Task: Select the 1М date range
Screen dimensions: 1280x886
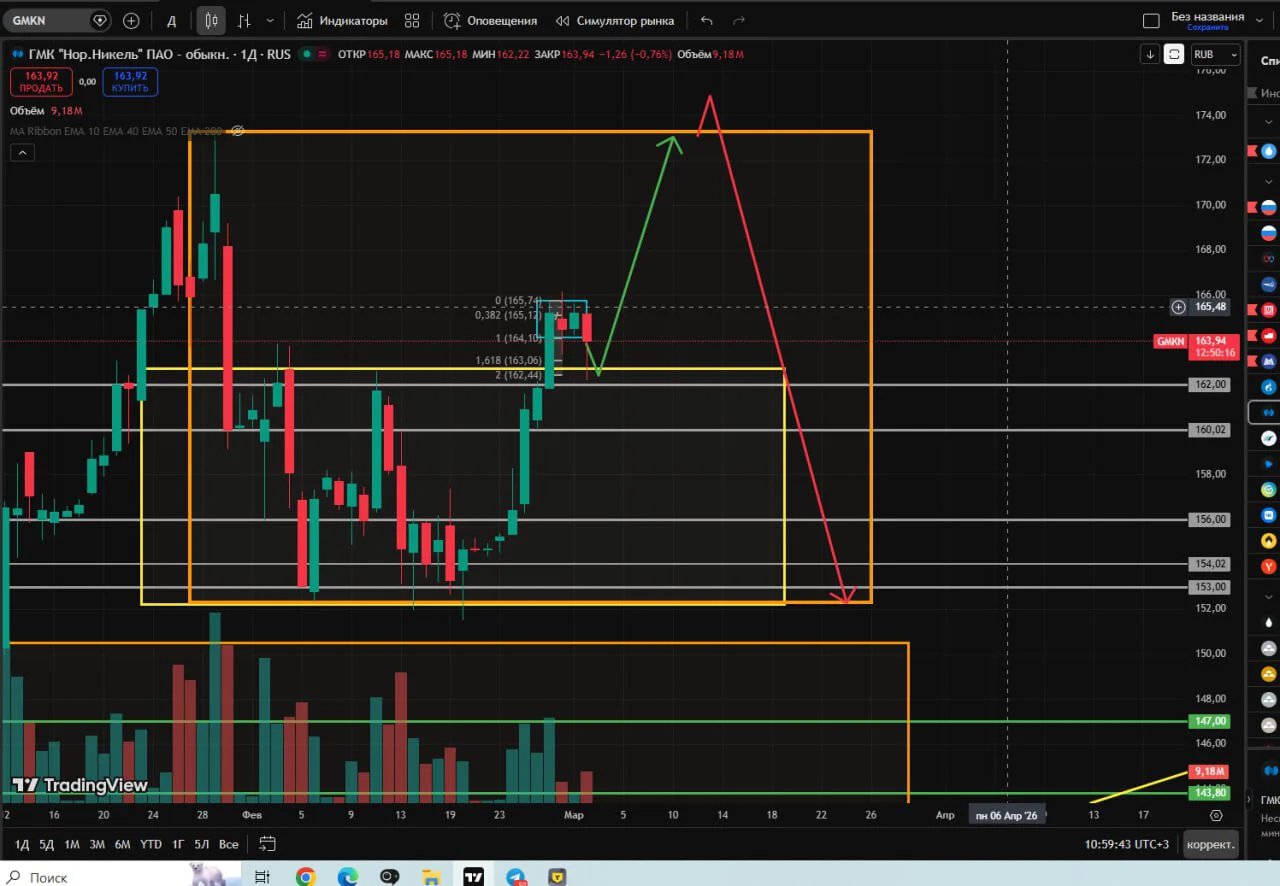Action: pyautogui.click(x=72, y=844)
